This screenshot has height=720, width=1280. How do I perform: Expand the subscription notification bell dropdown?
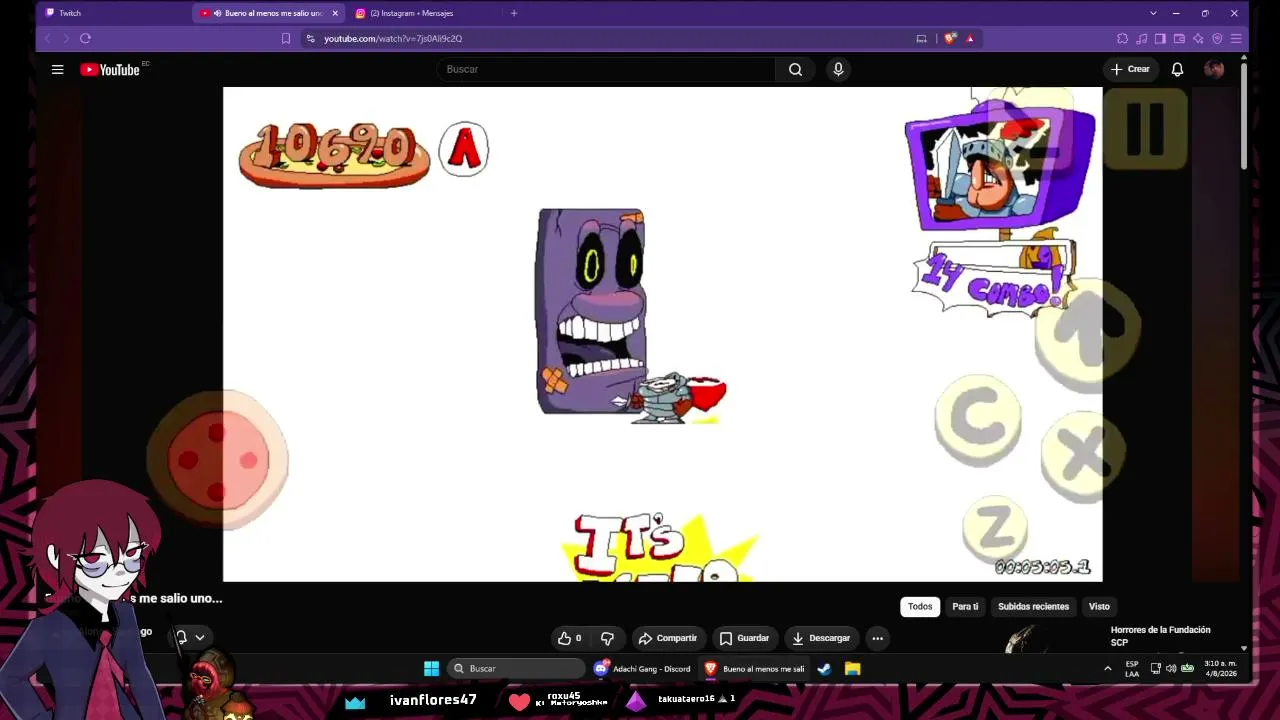[x=190, y=637]
